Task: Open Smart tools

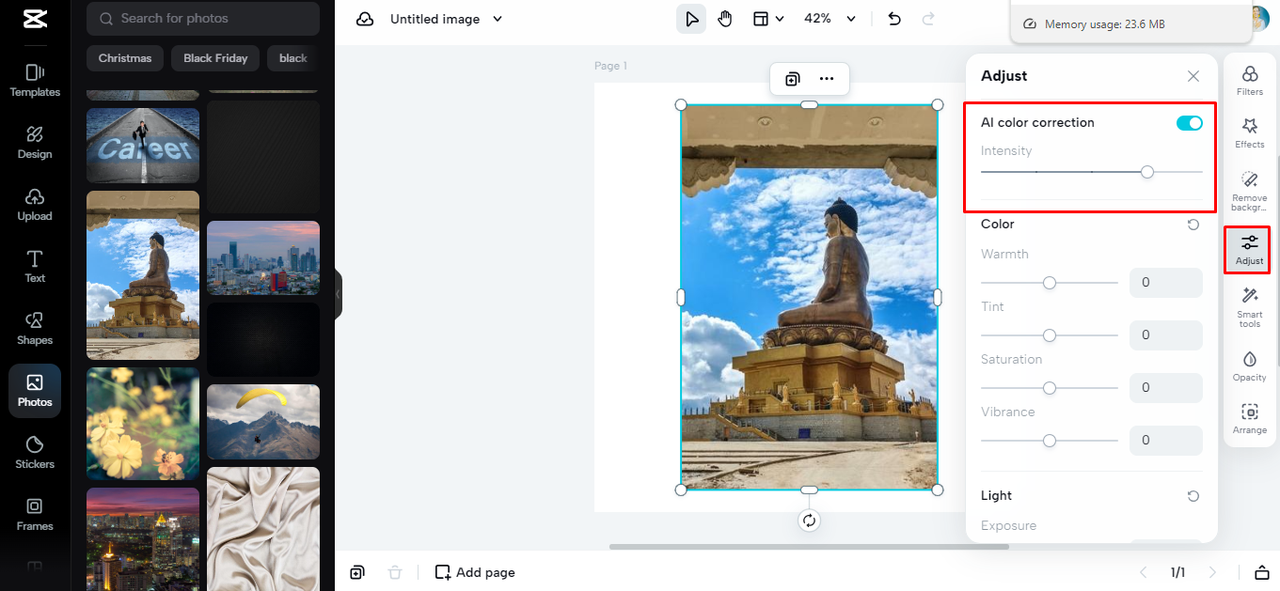Action: [x=1249, y=307]
